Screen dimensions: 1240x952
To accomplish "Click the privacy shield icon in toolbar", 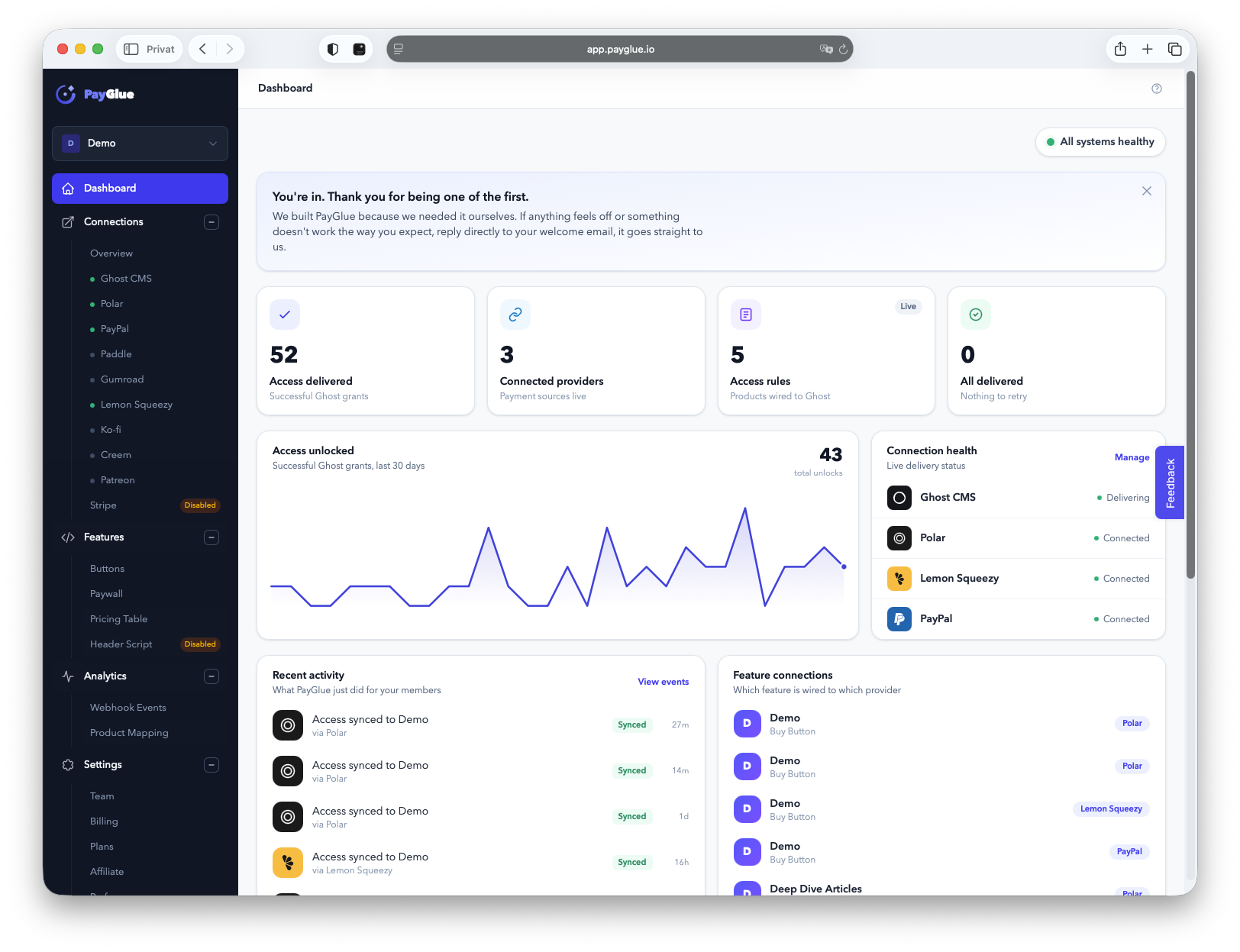I will coord(333,49).
